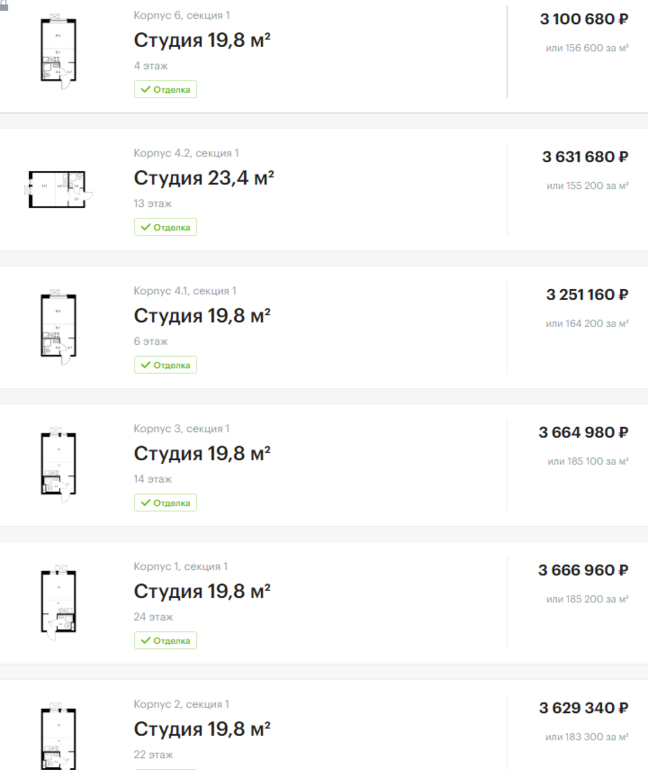648x770 pixels.
Task: Click the Отделка badge on the 24 этаж listing
Action: 166,640
